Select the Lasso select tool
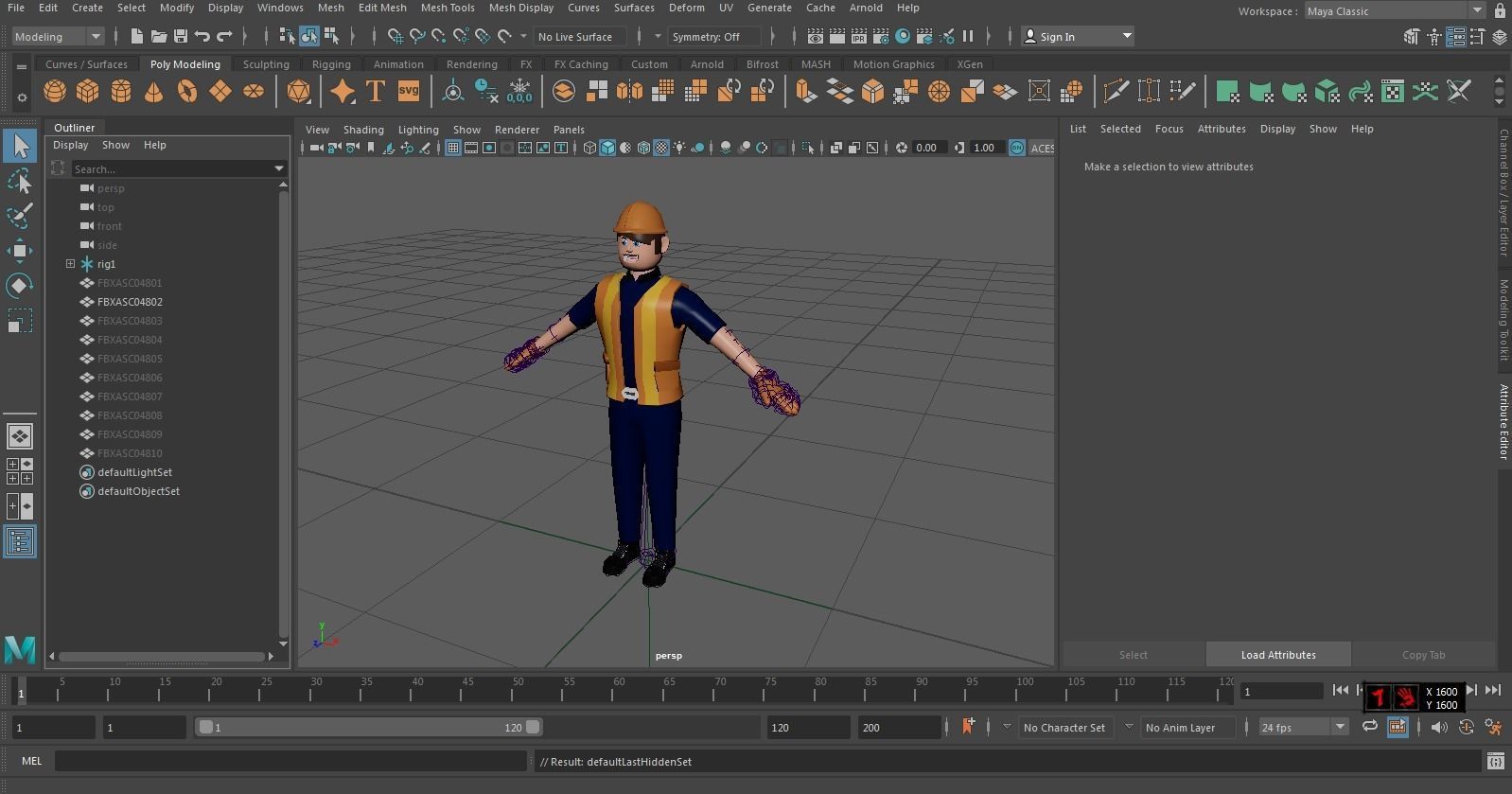 pyautogui.click(x=20, y=181)
